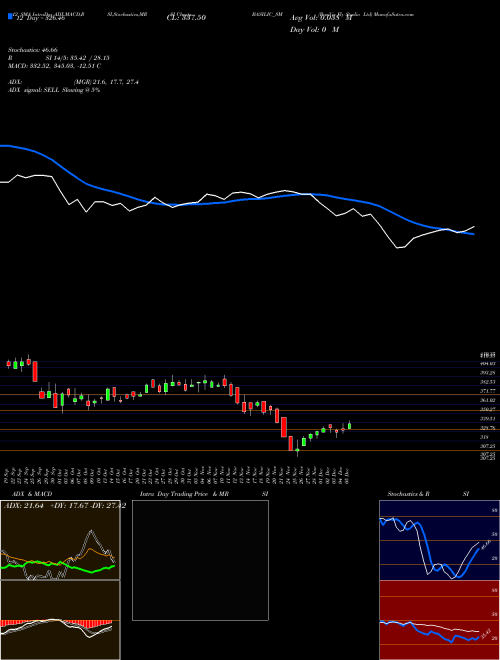The width and height of the screenshot is (500, 660).
Task: Click the 'ADX signal: SELL Slowing @ 5%' text
Action: point(54,90)
